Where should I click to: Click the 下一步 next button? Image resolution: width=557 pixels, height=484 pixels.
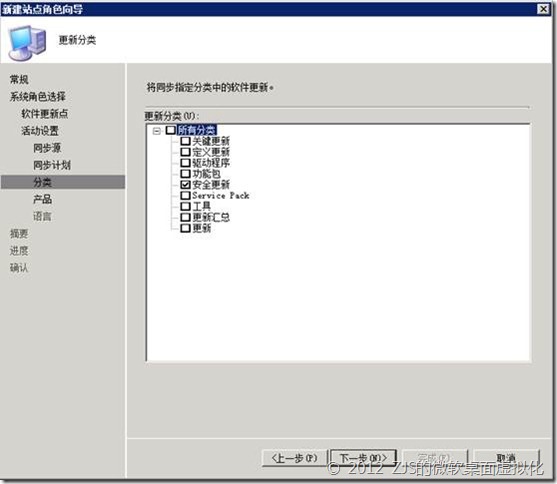(363, 458)
